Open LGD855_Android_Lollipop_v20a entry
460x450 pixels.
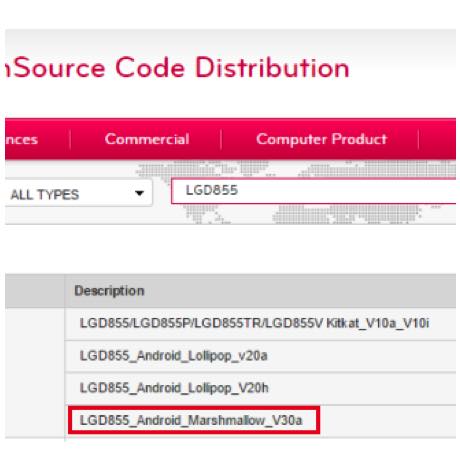(x=174, y=356)
